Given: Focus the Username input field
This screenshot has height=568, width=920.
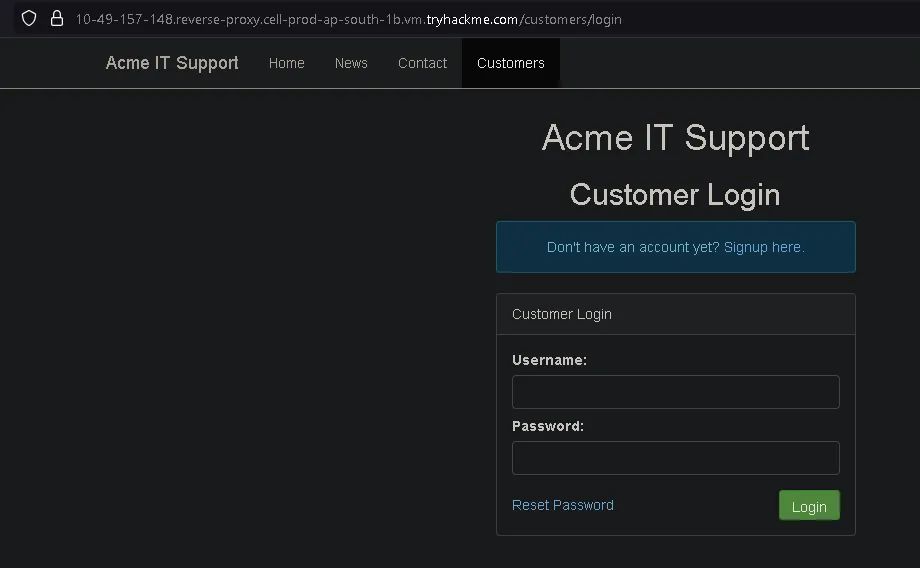Looking at the screenshot, I should pyautogui.click(x=675, y=392).
